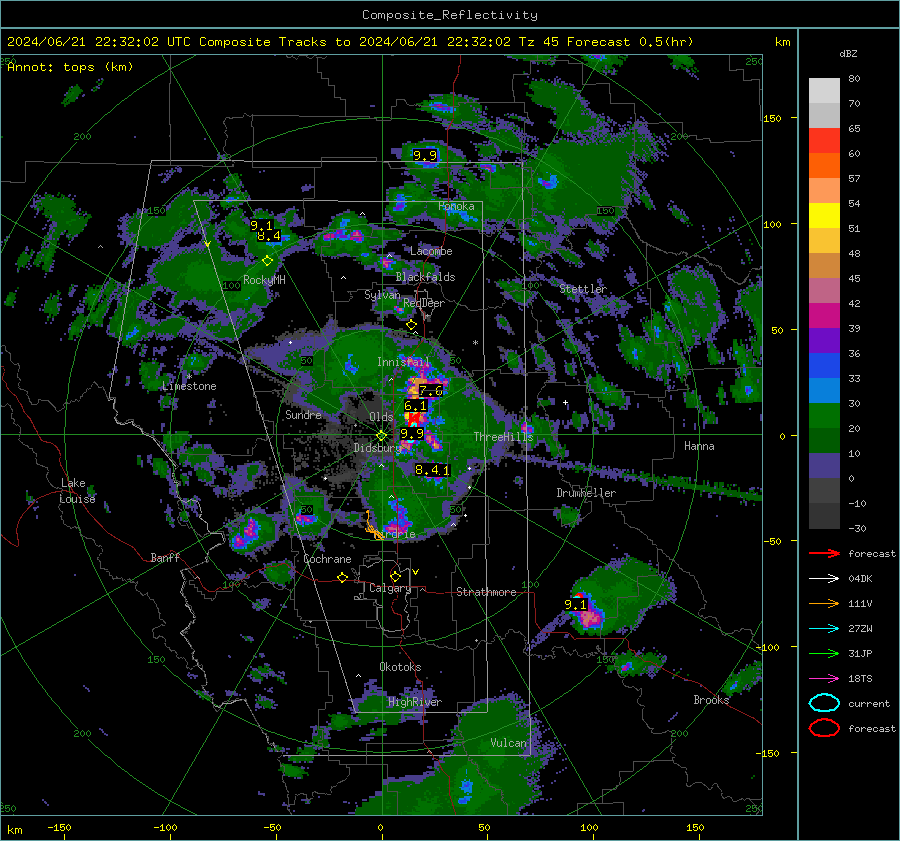Click the dBZ legend heading
Viewport: 900px width, 841px height.
[x=848, y=54]
